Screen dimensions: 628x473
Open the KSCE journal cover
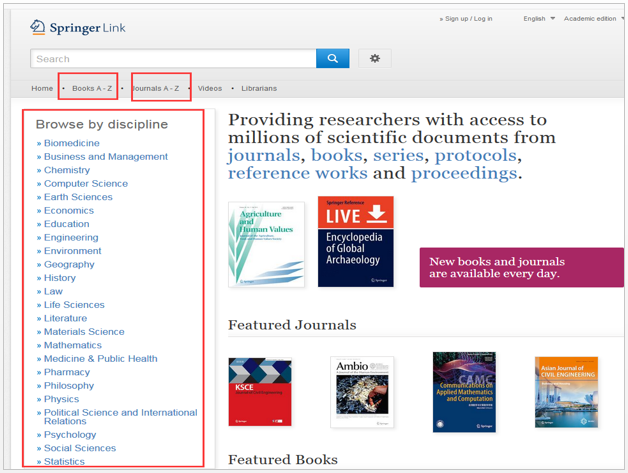[x=260, y=392]
